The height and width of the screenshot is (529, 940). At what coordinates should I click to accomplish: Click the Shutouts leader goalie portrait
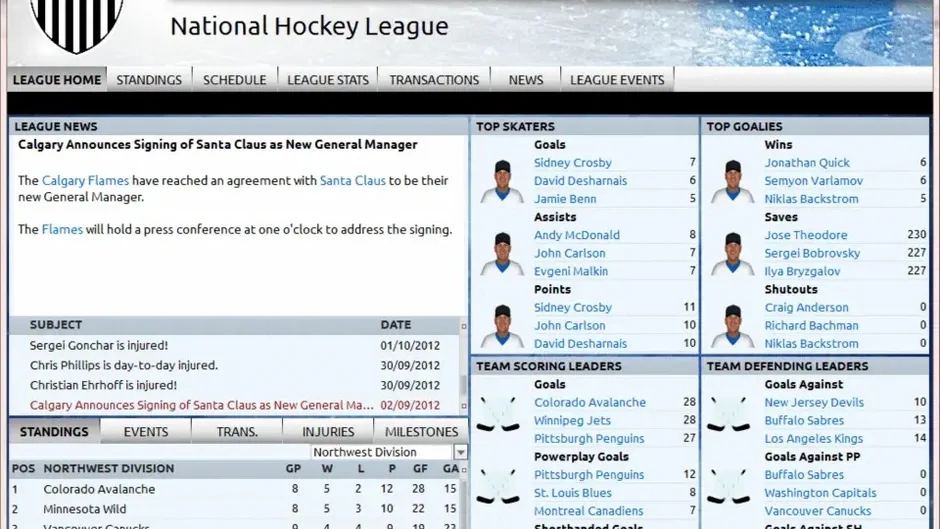[733, 326]
